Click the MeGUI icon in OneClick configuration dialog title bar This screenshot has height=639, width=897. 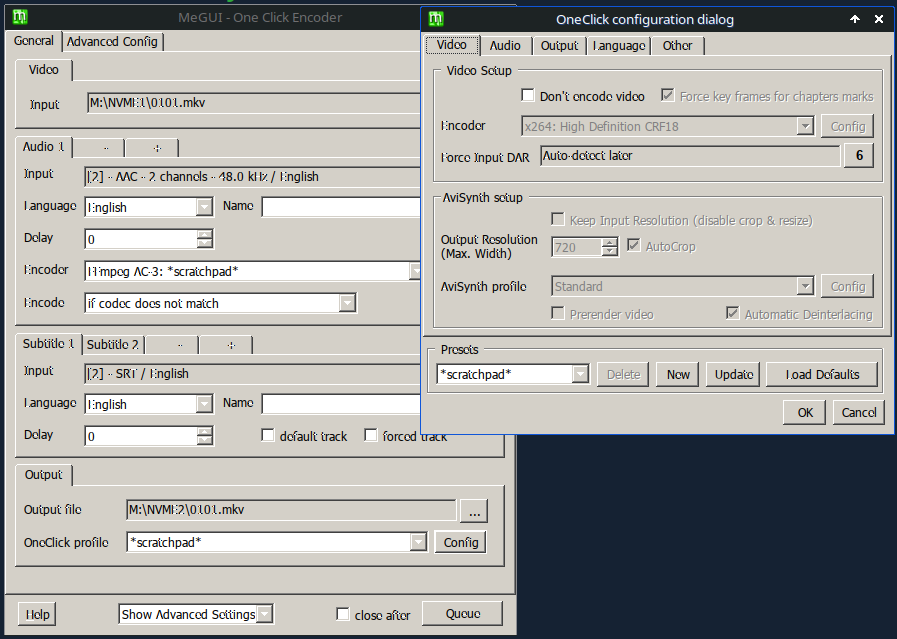coord(436,19)
